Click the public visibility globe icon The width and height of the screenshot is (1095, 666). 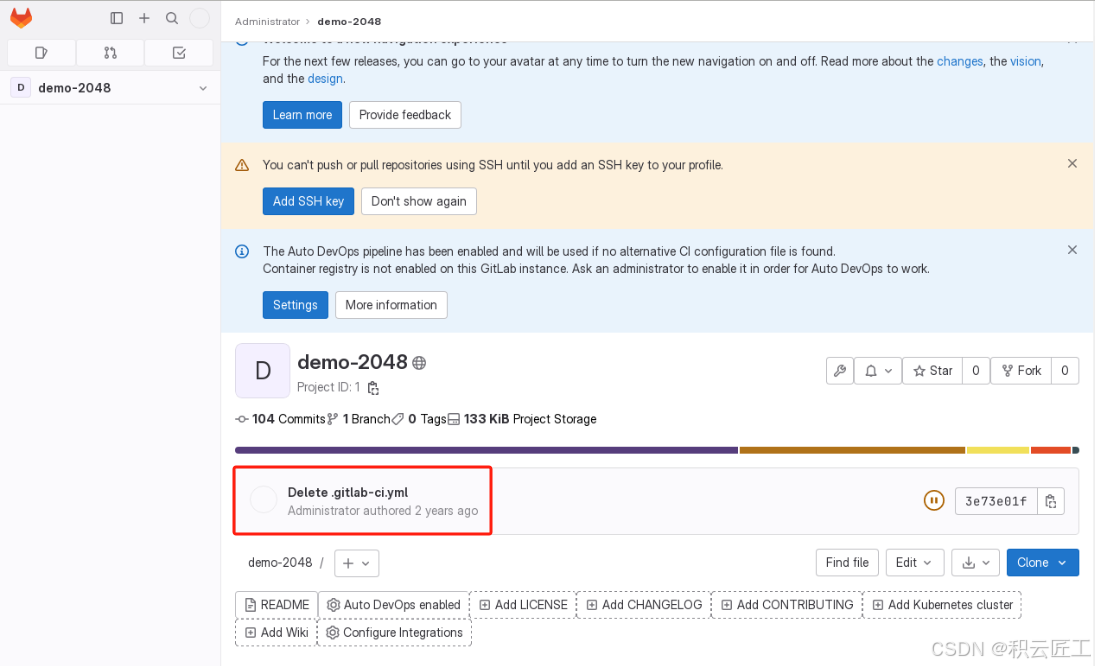coord(419,363)
